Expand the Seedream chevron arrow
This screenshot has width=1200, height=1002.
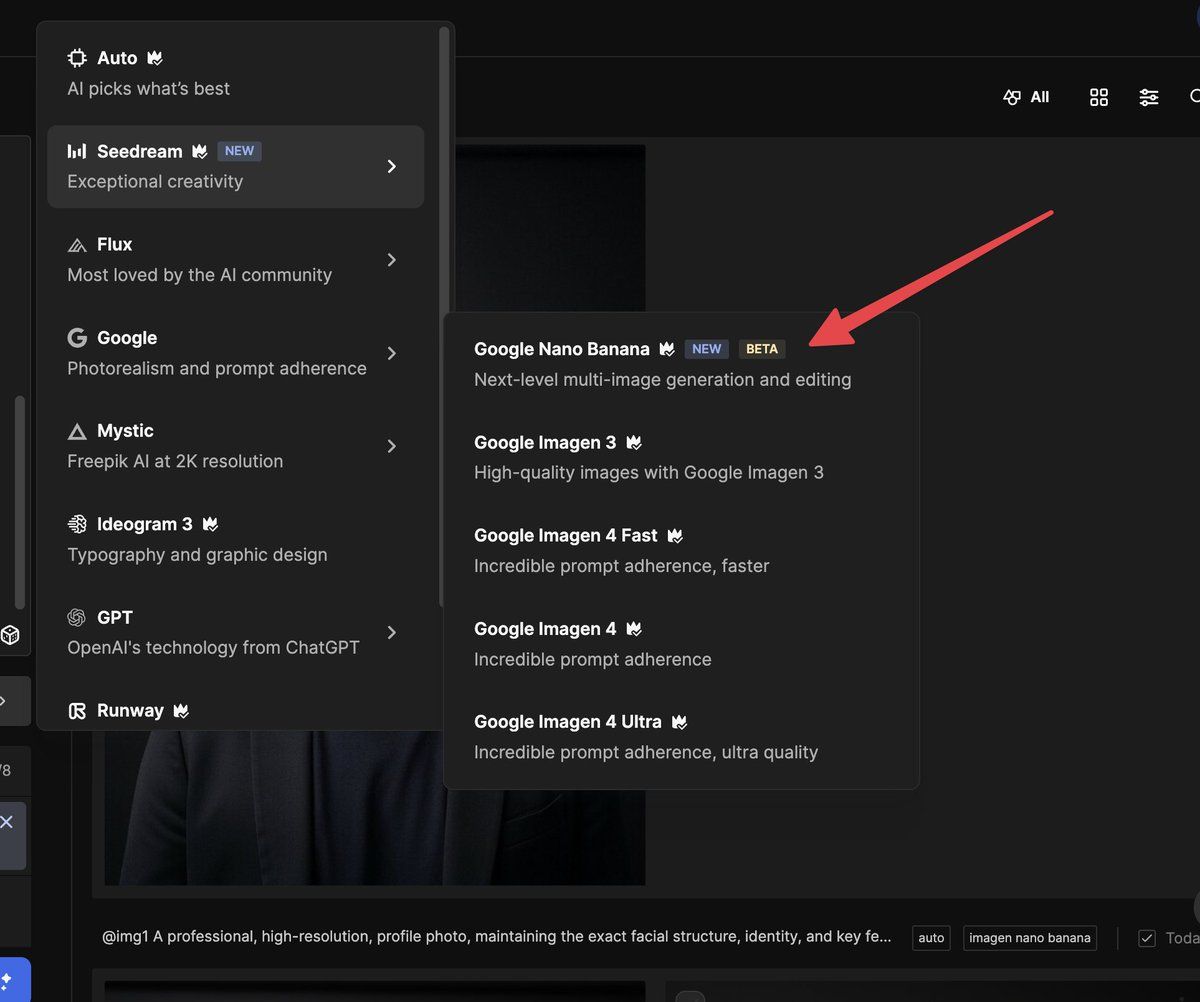[x=392, y=166]
